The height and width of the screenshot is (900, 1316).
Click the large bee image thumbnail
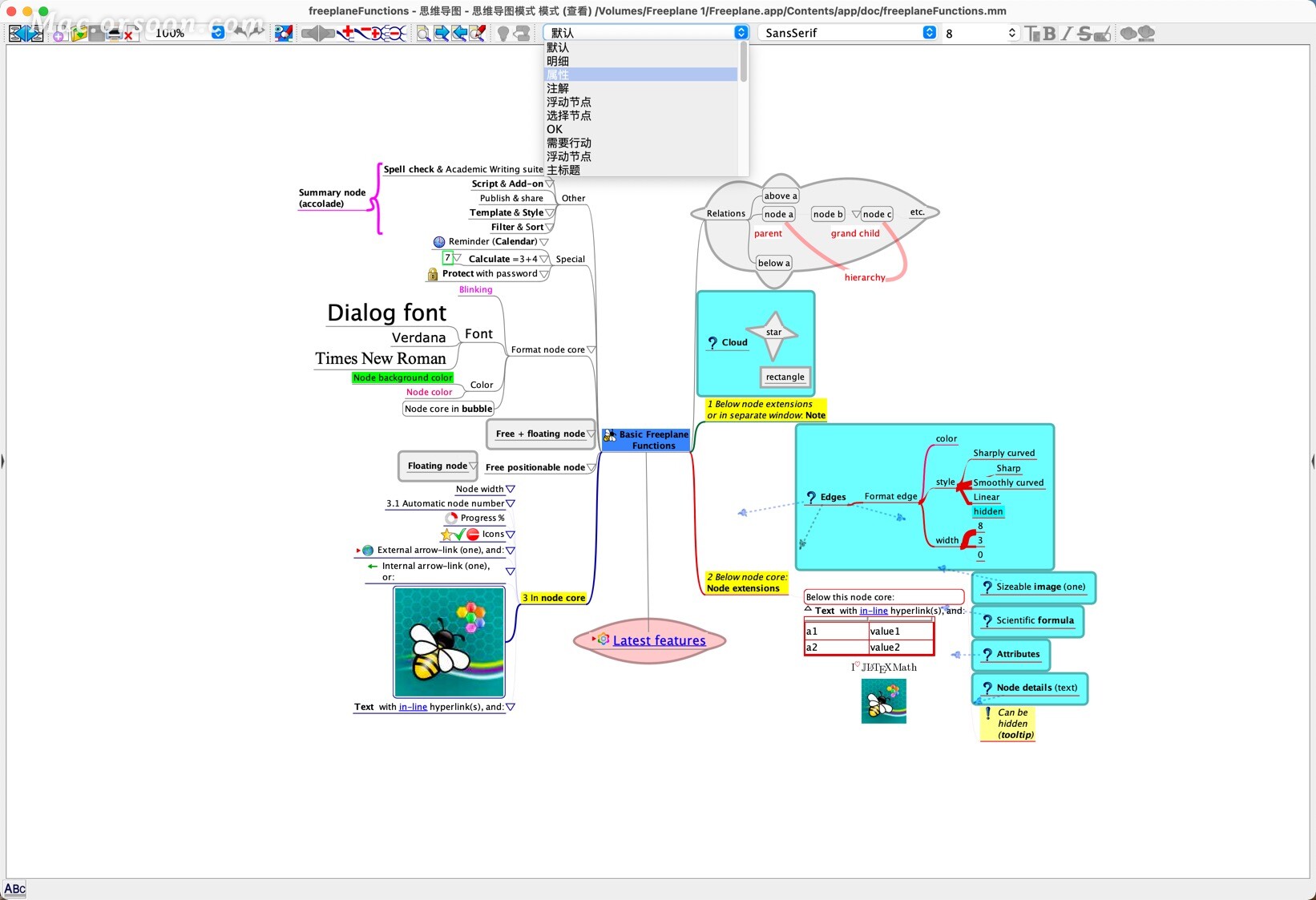pyautogui.click(x=449, y=642)
